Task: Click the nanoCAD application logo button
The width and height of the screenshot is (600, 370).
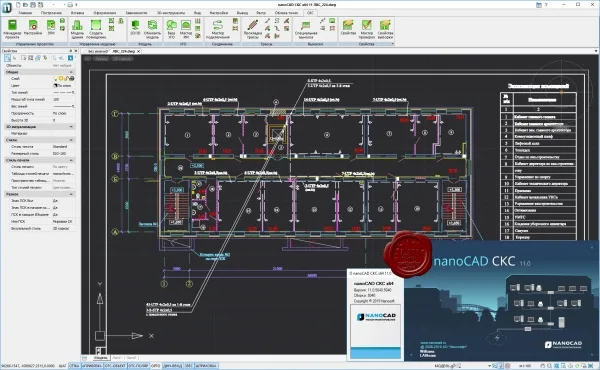Action: [x=6, y=7]
